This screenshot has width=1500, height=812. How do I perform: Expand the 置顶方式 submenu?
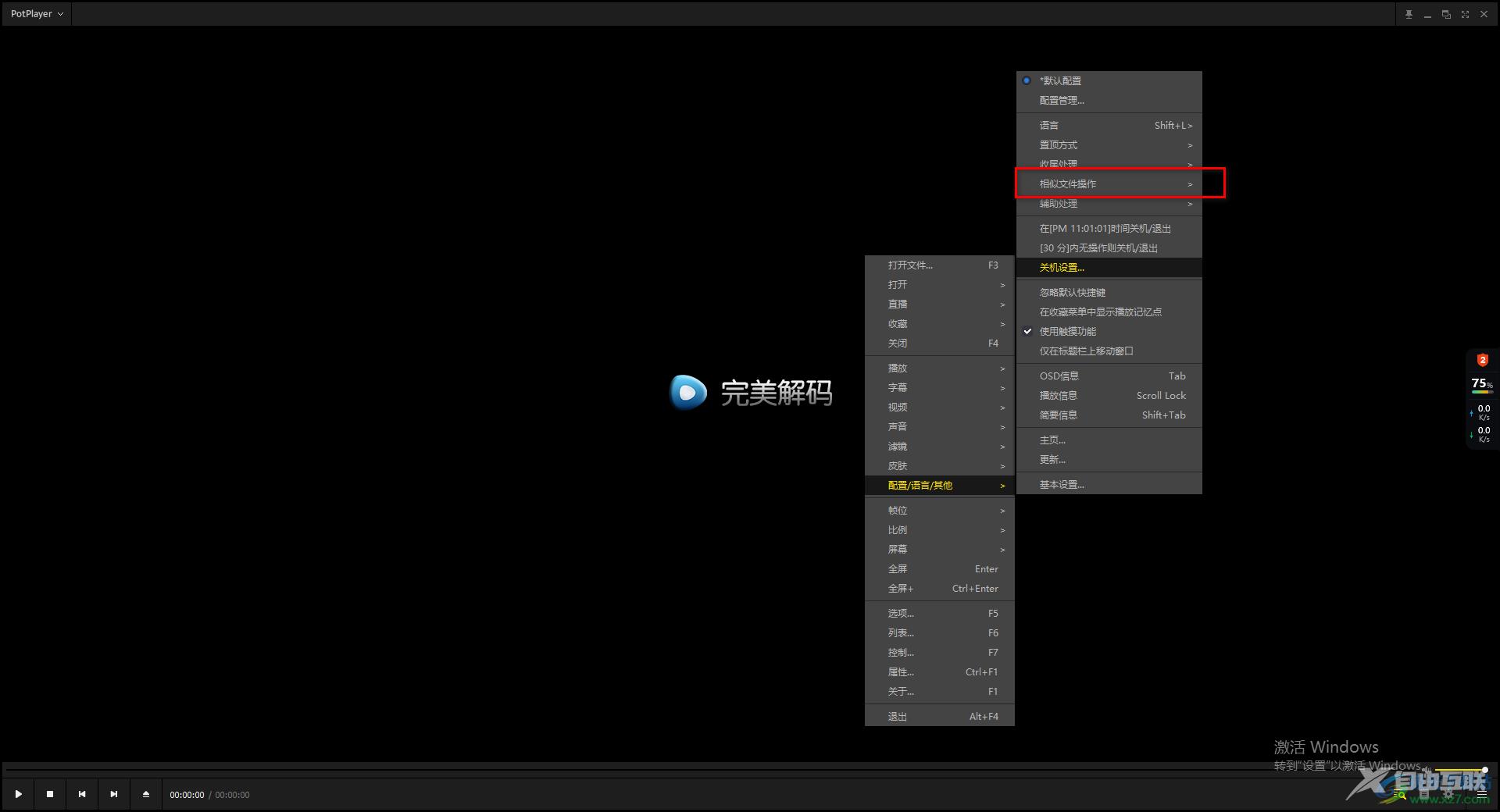click(x=1109, y=144)
